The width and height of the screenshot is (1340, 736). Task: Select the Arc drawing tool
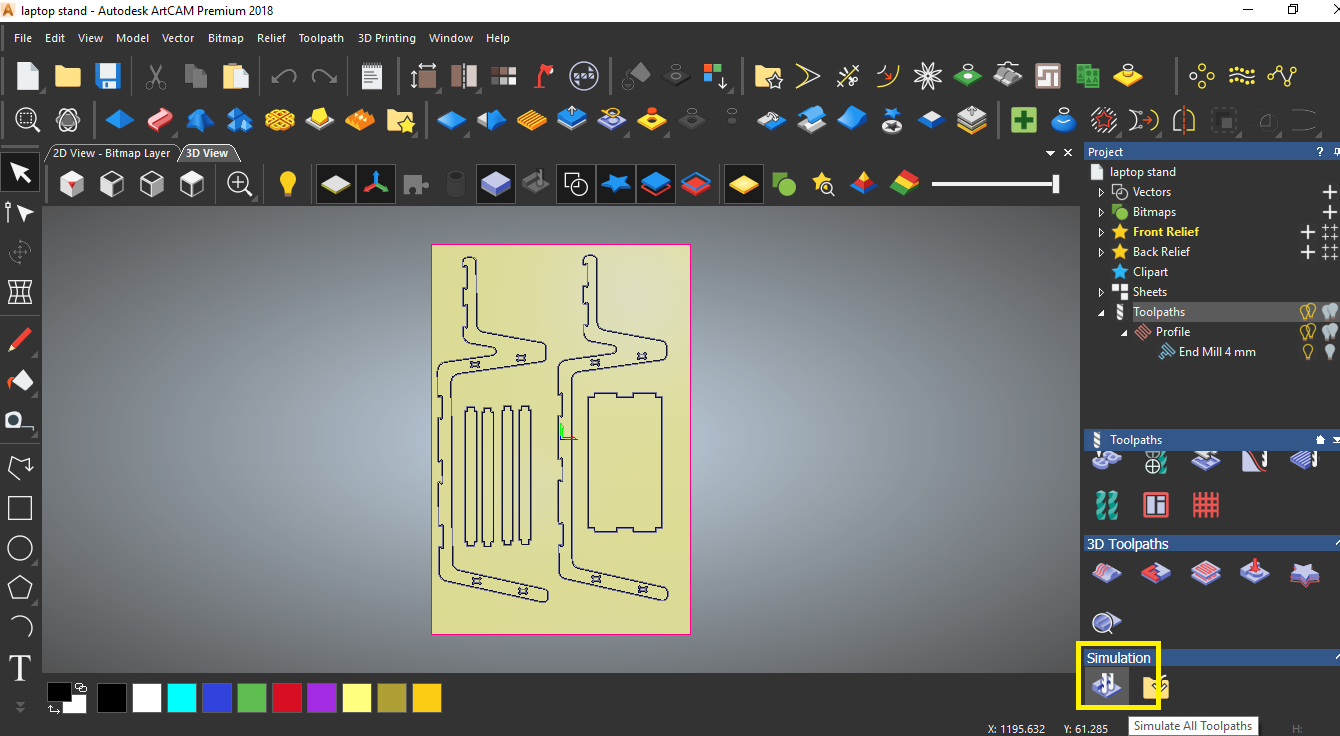tap(20, 628)
